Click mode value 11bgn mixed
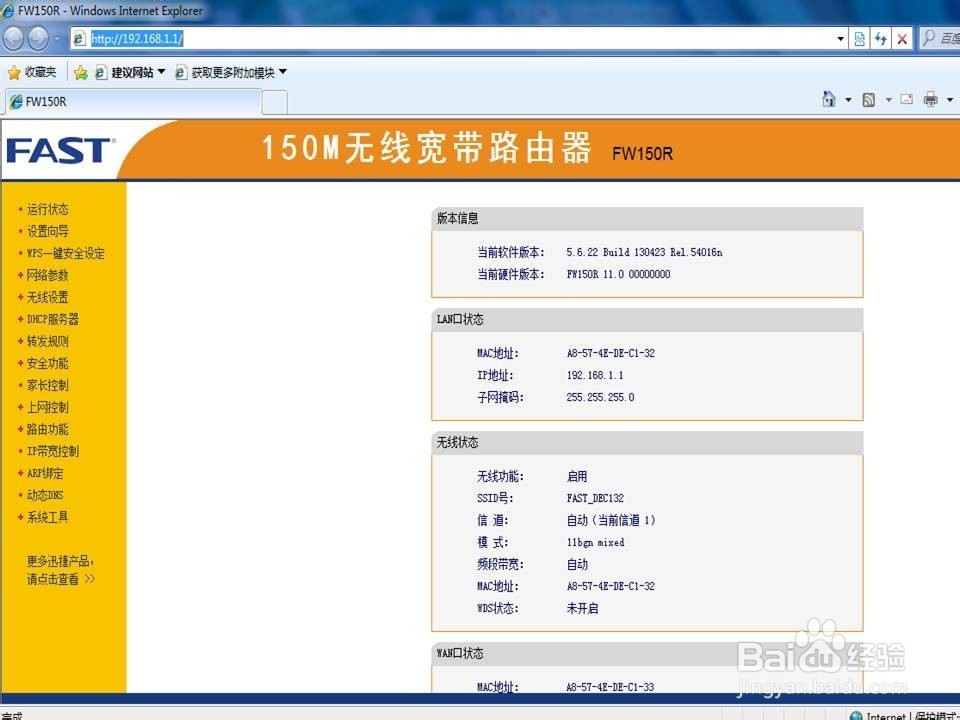The image size is (960, 720). pyautogui.click(x=596, y=542)
